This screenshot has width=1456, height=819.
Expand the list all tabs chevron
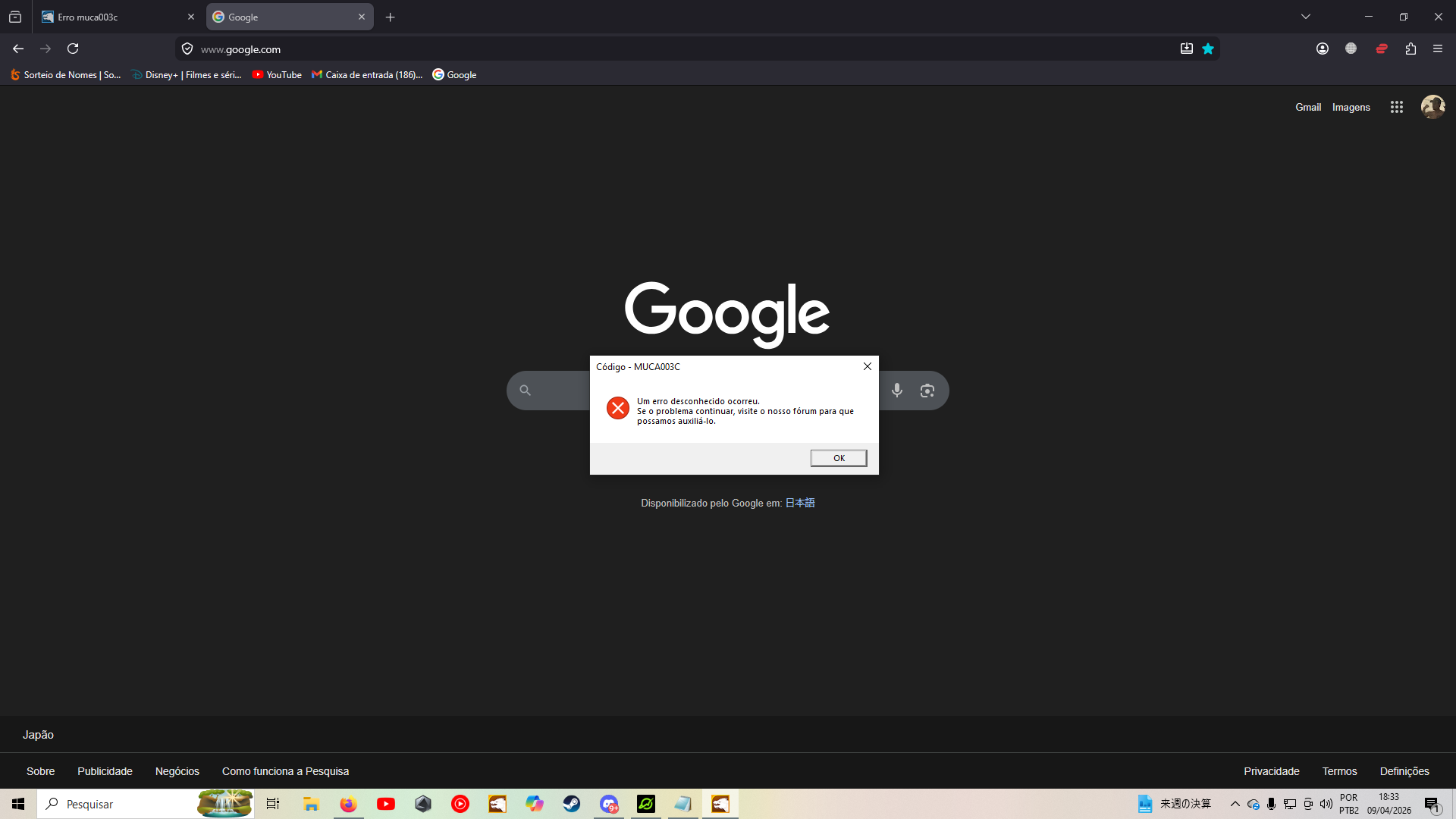(x=1305, y=17)
